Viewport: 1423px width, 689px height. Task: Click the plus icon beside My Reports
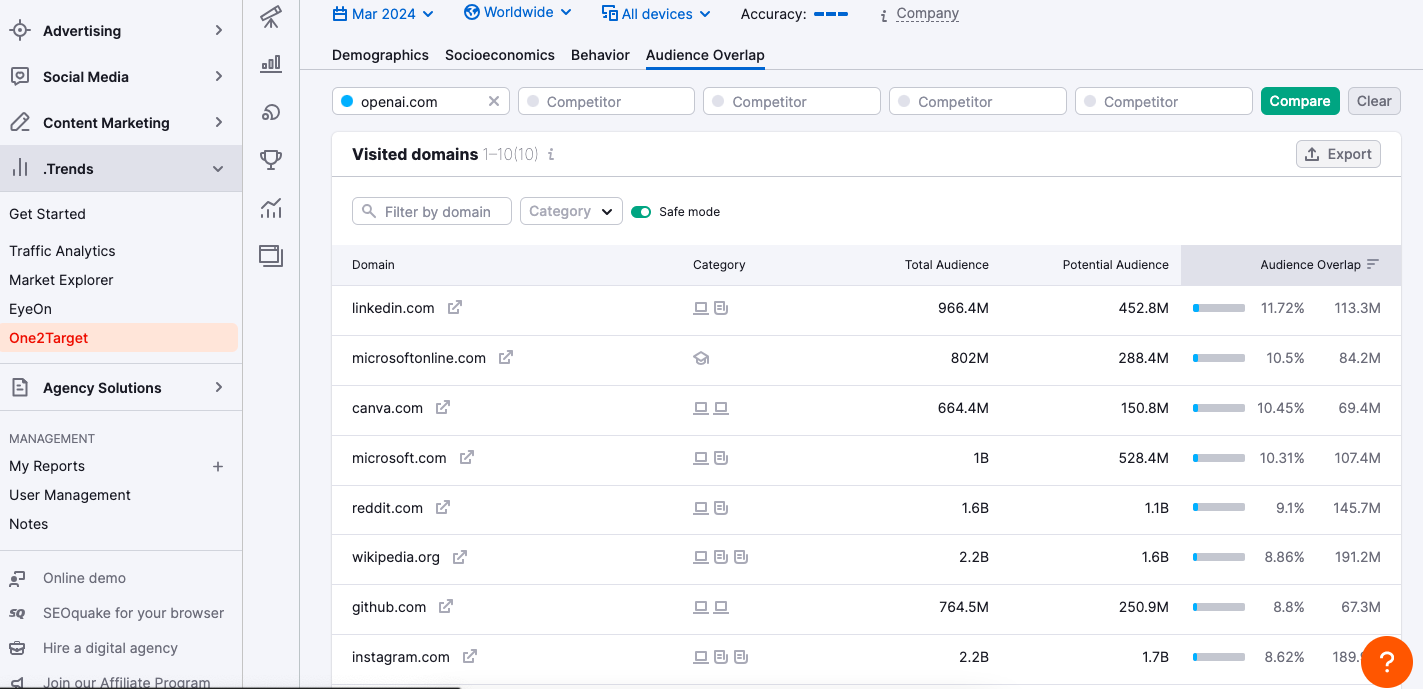pyautogui.click(x=218, y=466)
